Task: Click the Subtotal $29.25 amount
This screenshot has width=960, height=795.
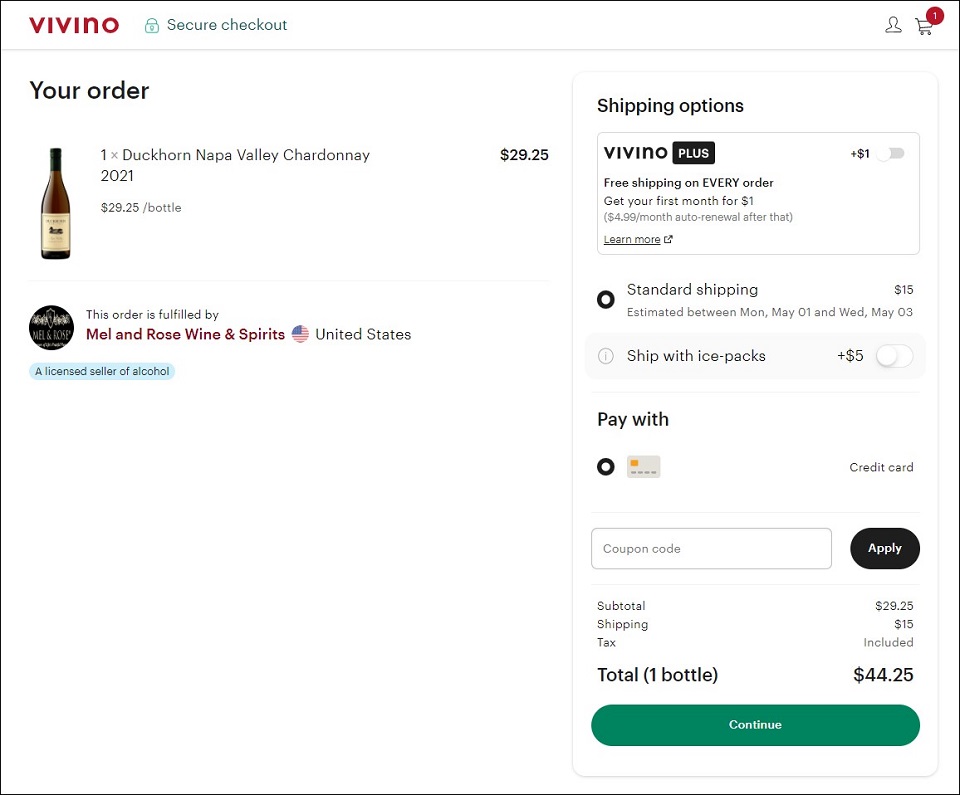Action: tap(894, 606)
